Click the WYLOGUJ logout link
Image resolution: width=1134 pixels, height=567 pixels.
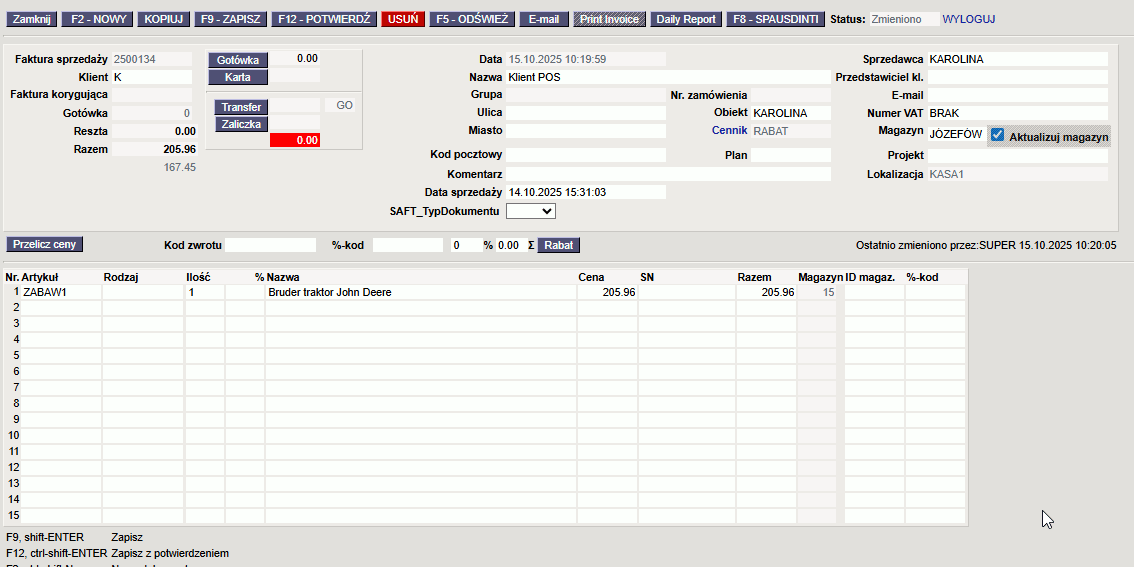point(968,19)
